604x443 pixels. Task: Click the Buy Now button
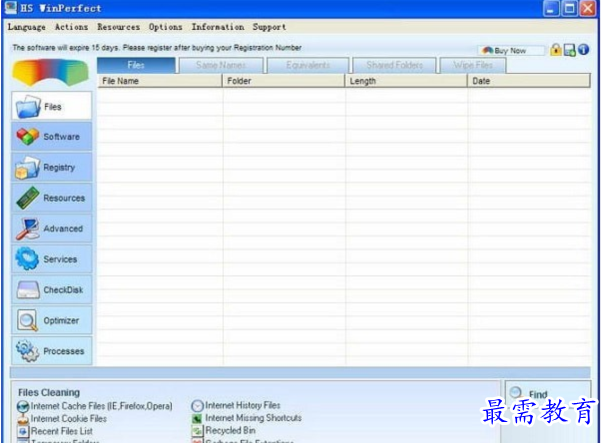511,50
